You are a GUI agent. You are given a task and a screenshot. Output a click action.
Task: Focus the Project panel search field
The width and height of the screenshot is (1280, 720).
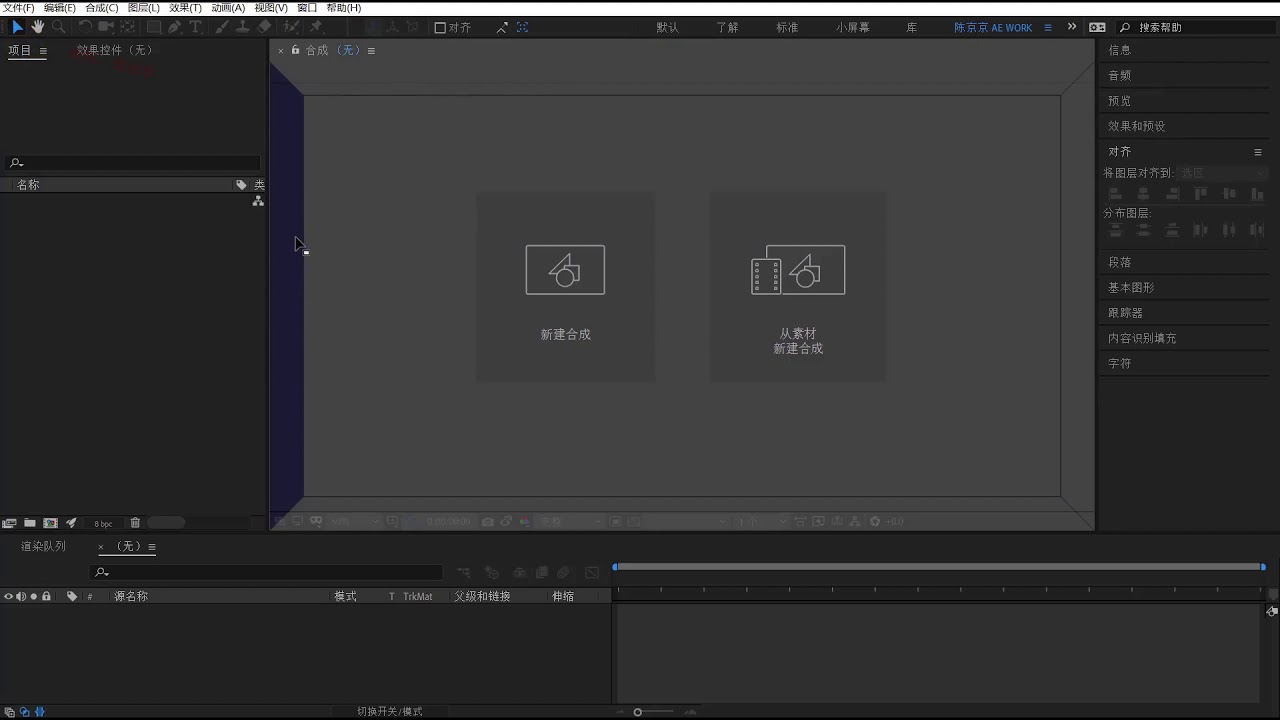[x=133, y=163]
